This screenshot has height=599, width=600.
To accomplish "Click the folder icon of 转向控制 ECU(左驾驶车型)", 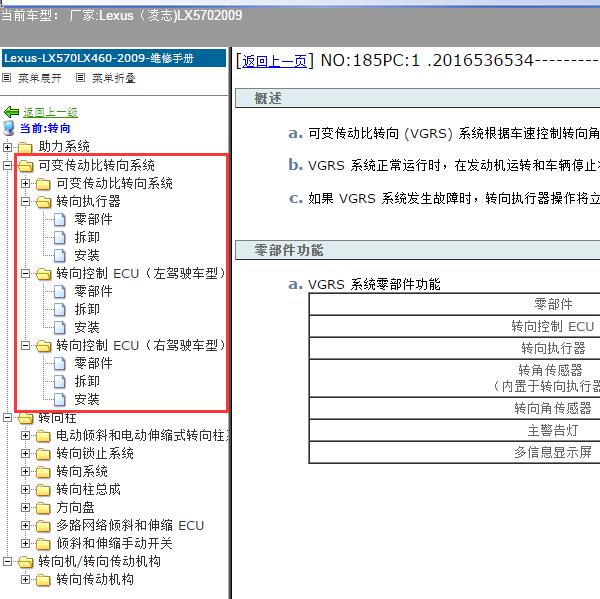I will 43,274.
